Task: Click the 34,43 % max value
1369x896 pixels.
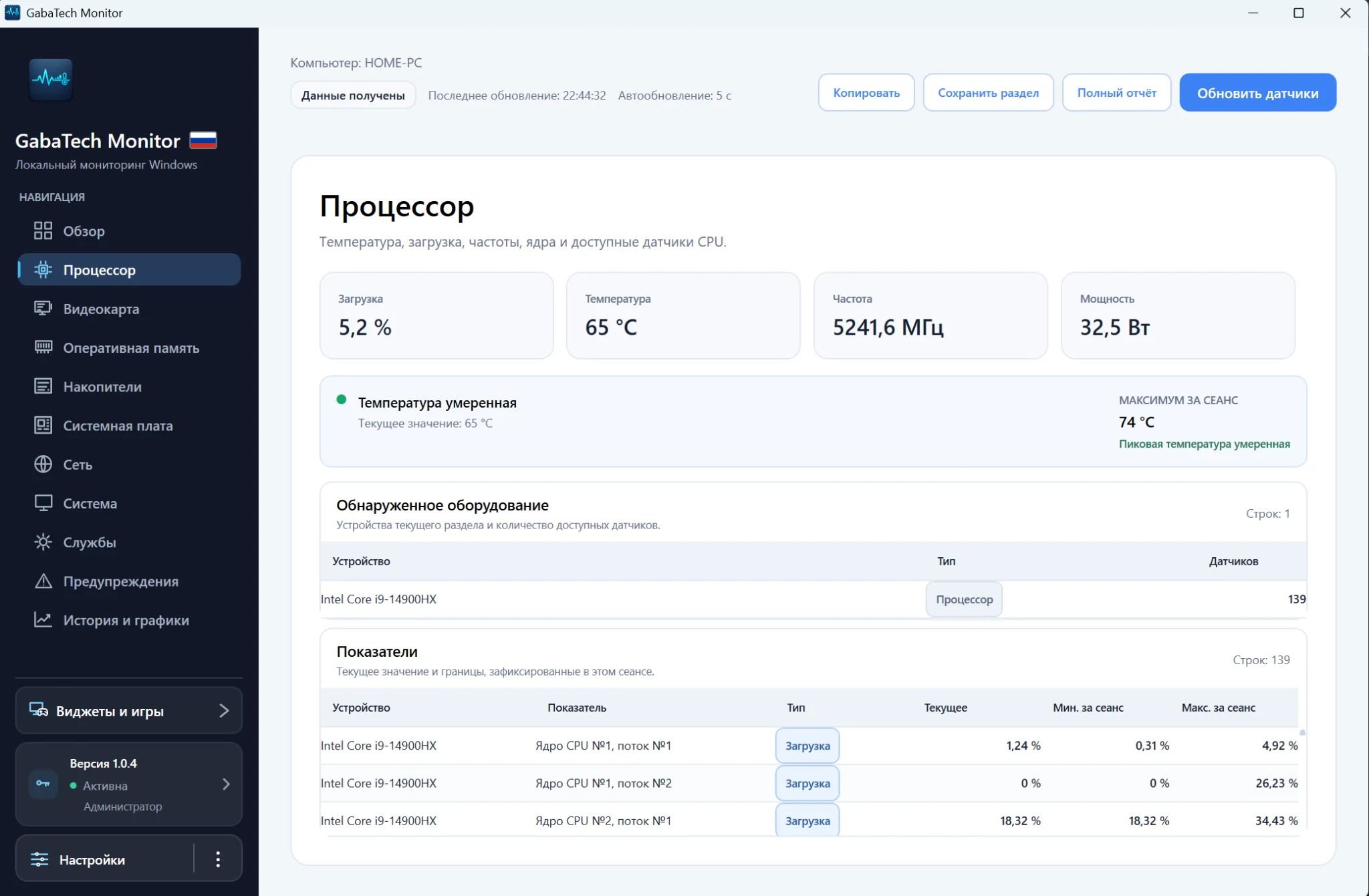Action: coord(1276,820)
